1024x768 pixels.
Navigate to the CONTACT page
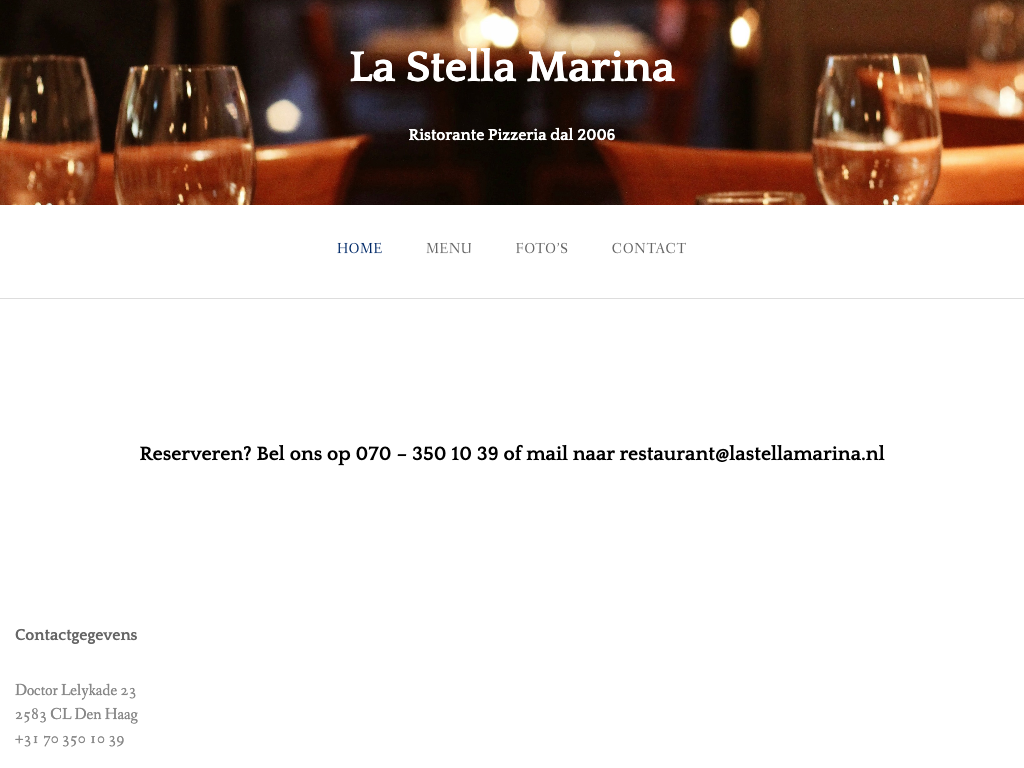coord(649,248)
